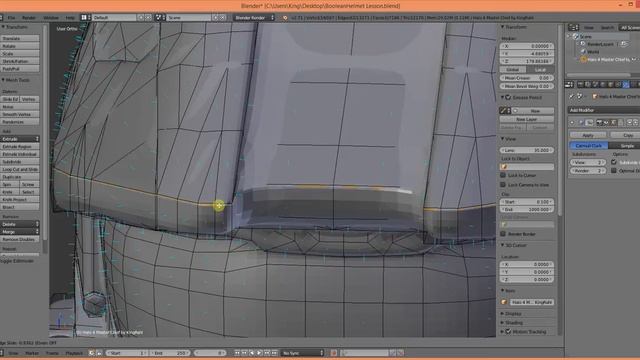Viewport: 640px width, 360px height.
Task: Click the Outliner editor type icon
Action: coord(573,27)
